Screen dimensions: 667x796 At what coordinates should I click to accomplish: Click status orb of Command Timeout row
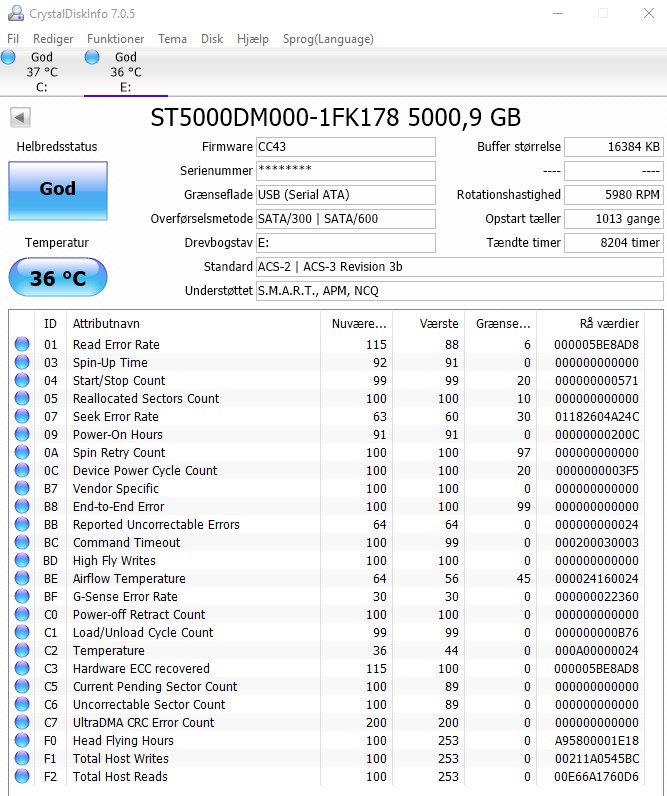22,543
